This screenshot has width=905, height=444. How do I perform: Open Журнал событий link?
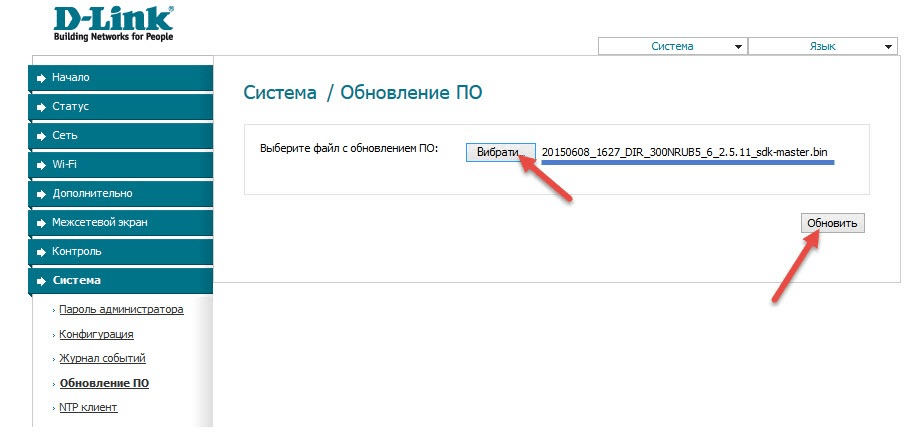[x=102, y=359]
